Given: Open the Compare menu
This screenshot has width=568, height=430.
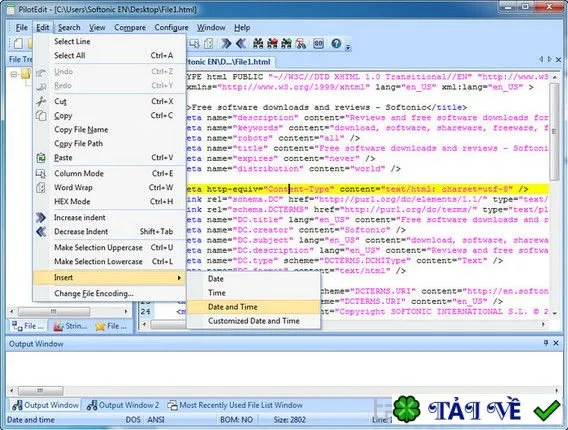Looking at the screenshot, I should [x=130, y=28].
